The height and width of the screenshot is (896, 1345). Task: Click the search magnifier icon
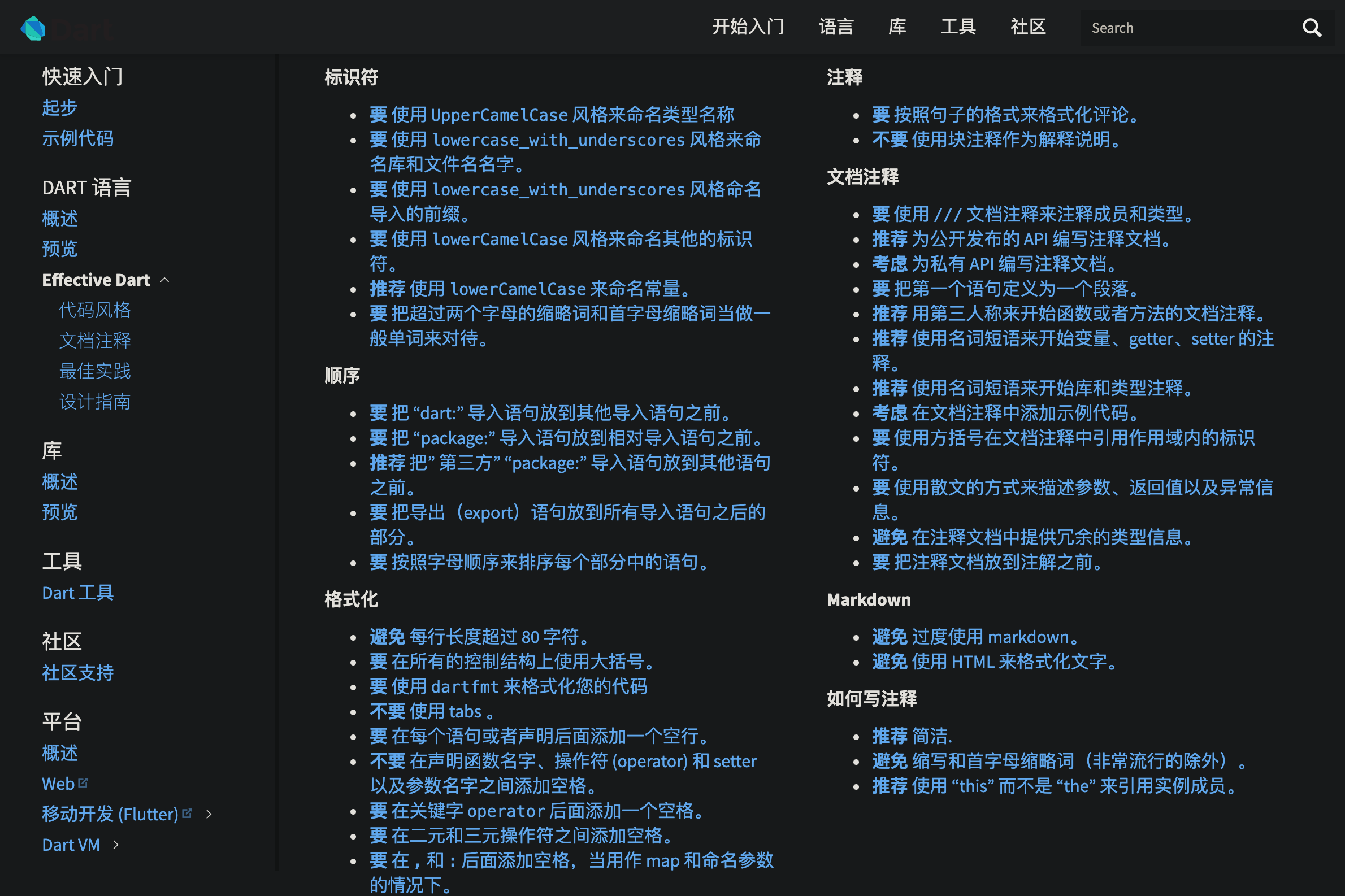tap(1311, 28)
